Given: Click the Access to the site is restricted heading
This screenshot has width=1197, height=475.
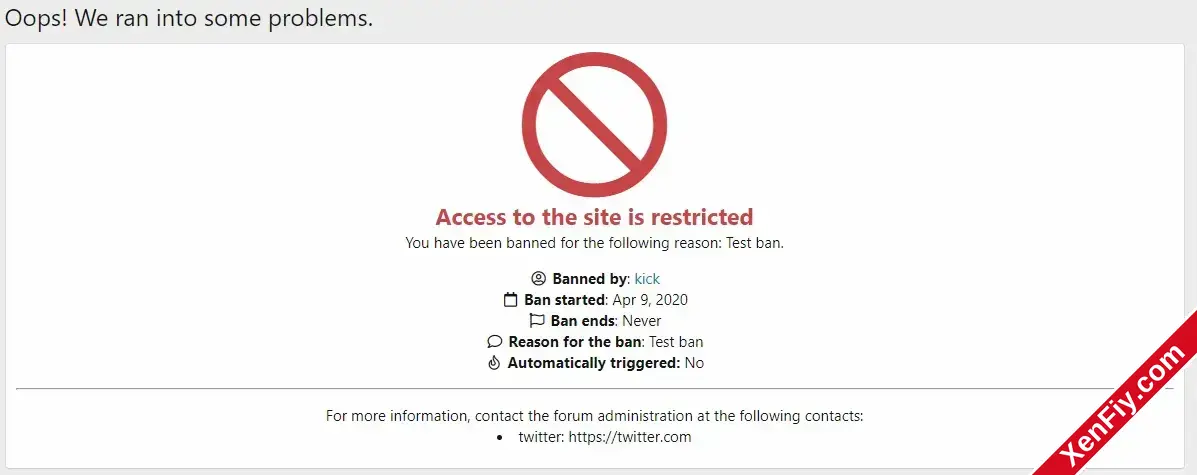Looking at the screenshot, I should (x=595, y=217).
